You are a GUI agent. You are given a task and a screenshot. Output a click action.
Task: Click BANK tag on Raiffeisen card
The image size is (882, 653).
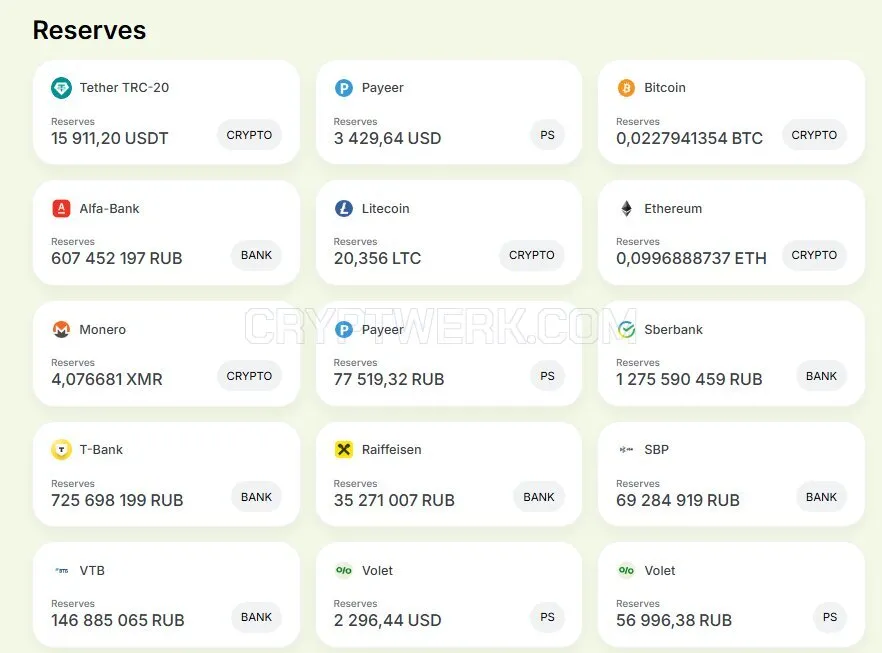click(539, 497)
